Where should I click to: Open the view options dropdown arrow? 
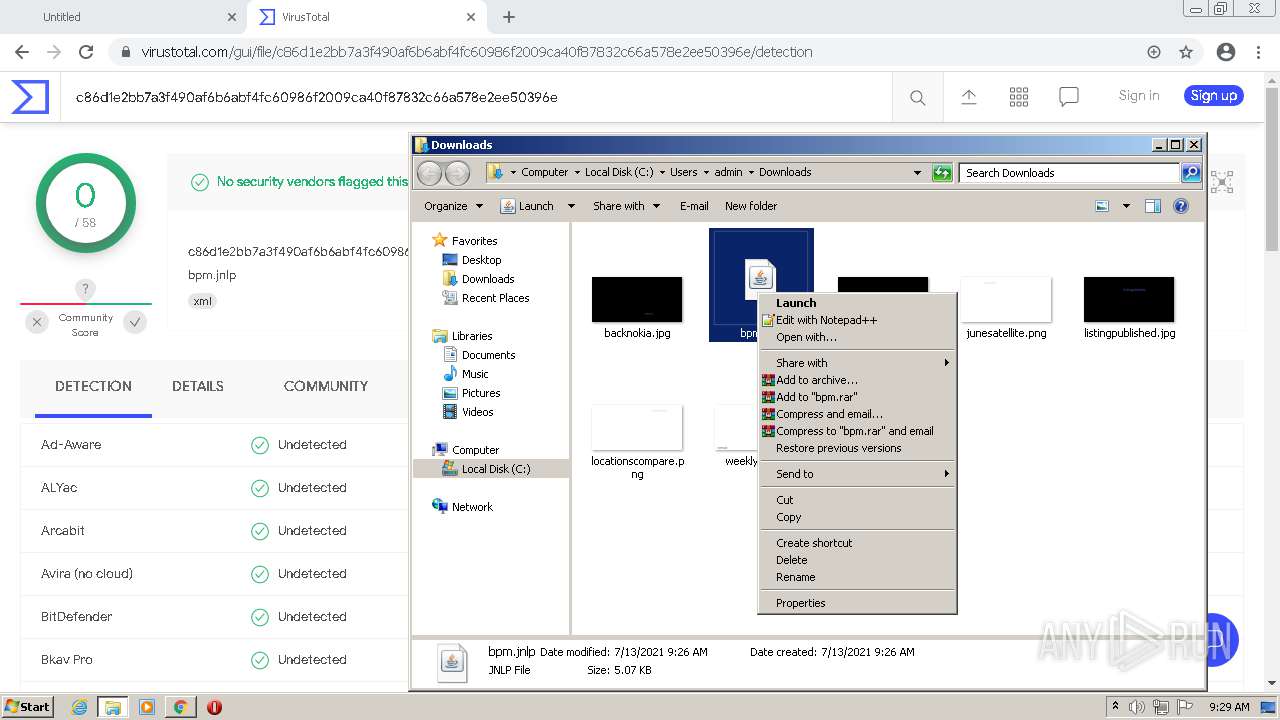click(1126, 206)
